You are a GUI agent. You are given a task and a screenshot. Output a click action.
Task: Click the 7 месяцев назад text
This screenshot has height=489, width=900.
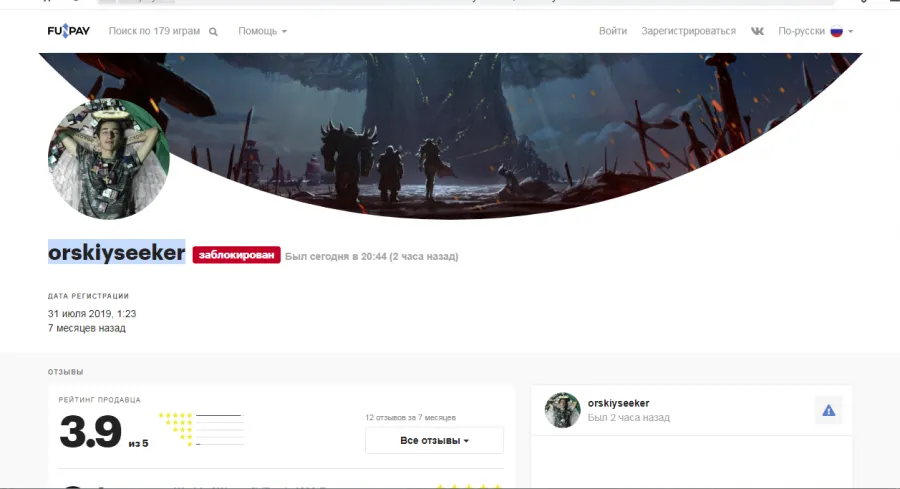tap(87, 328)
